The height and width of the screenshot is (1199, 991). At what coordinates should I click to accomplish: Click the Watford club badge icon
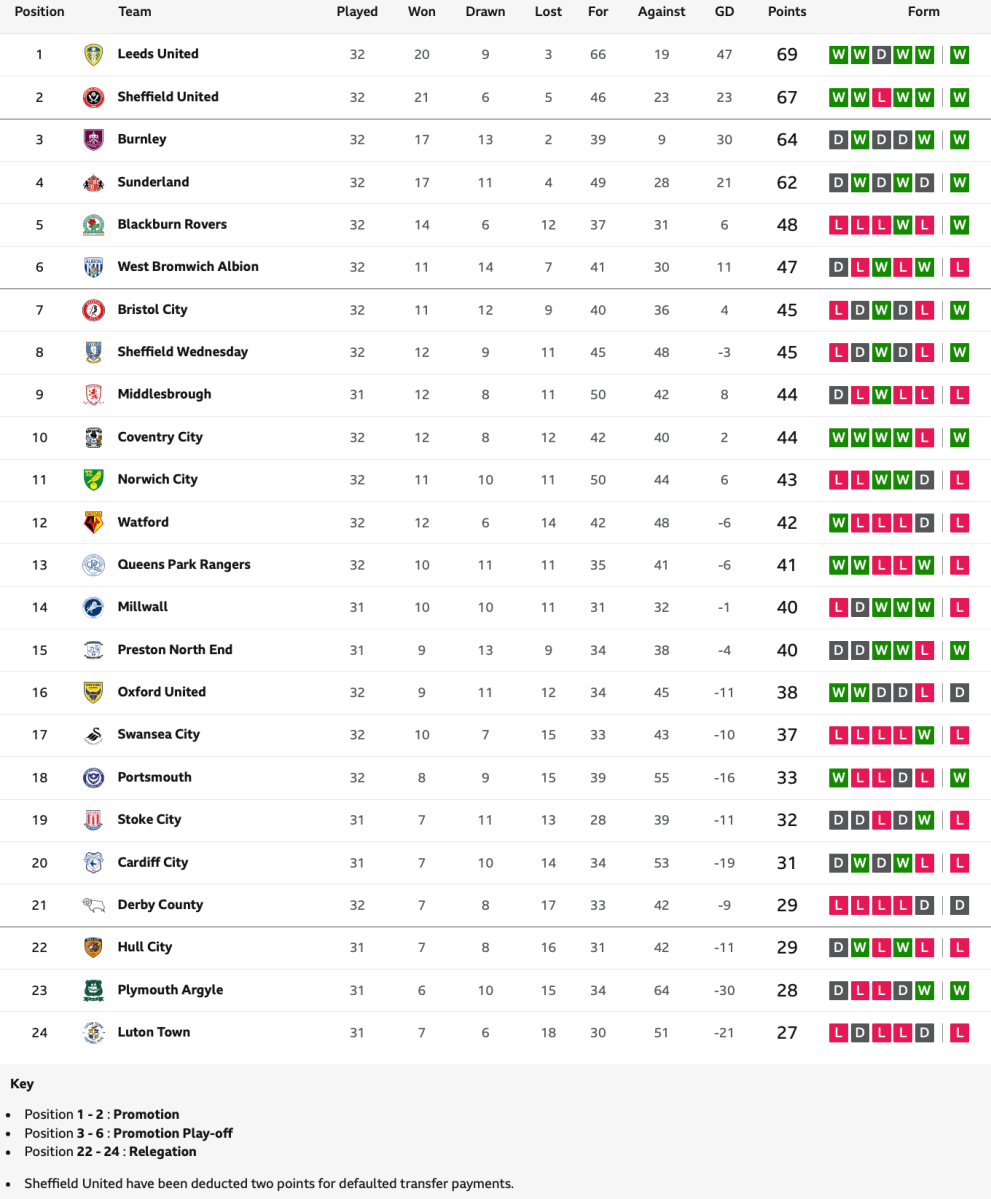pyautogui.click(x=93, y=522)
